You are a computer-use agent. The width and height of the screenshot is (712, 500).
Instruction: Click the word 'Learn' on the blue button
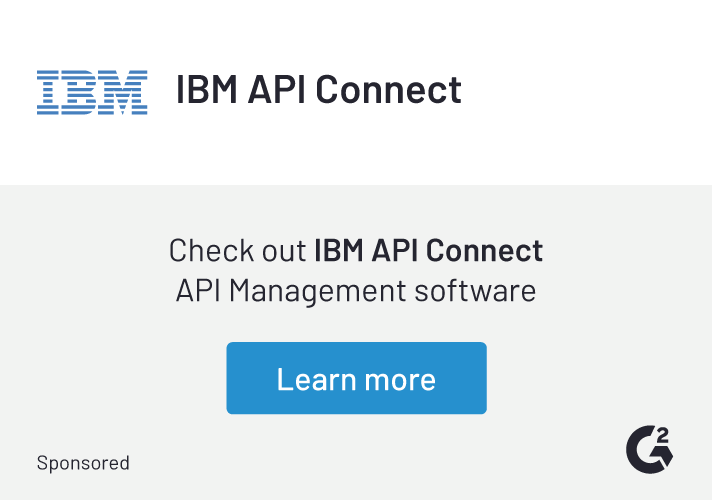point(315,379)
